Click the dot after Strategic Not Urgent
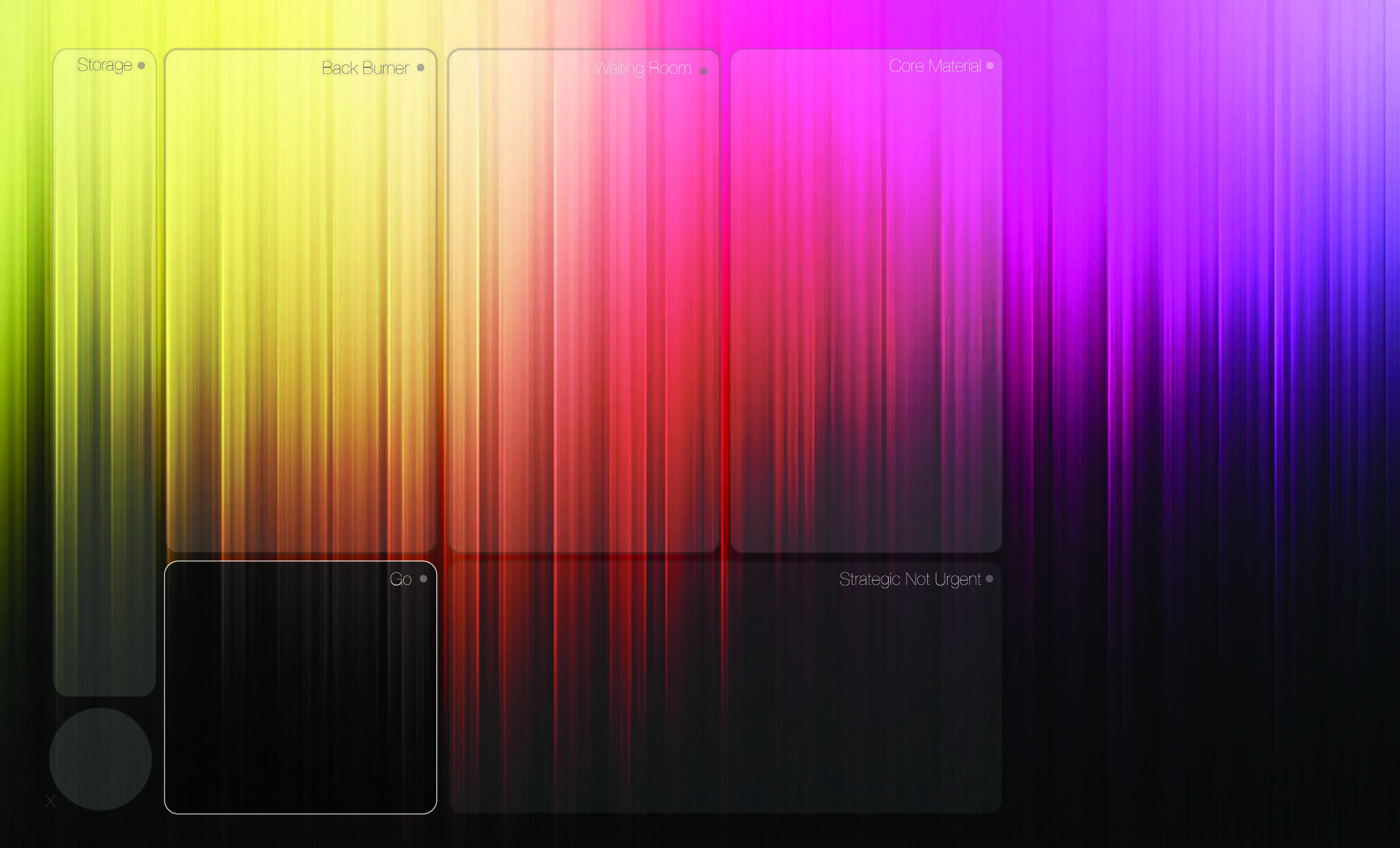Image resolution: width=1400 pixels, height=848 pixels. pyautogui.click(x=989, y=579)
